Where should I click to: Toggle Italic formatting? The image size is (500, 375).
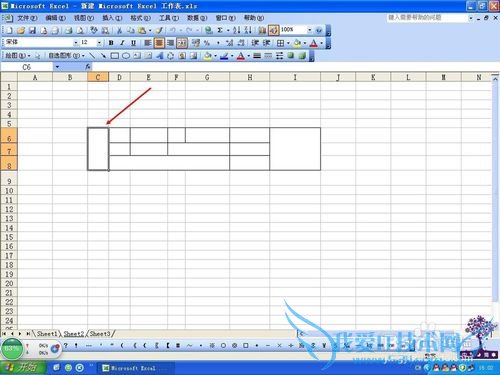point(122,43)
